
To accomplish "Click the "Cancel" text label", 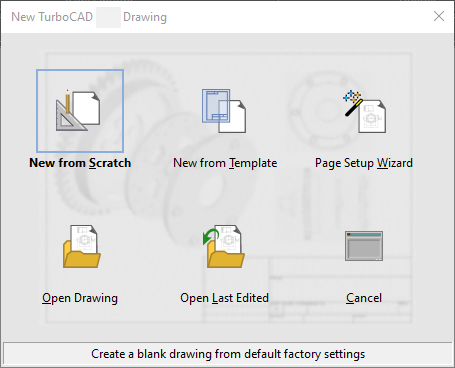I will (364, 298).
